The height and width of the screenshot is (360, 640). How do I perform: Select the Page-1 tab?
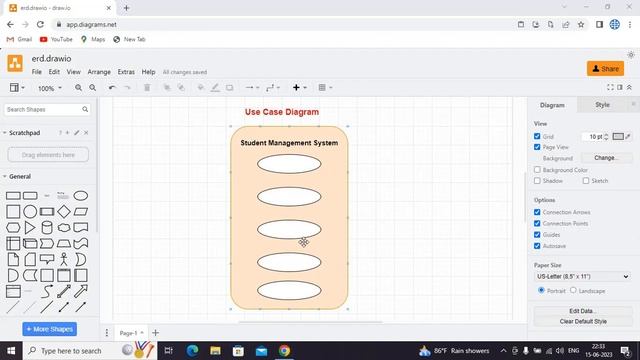click(131, 333)
